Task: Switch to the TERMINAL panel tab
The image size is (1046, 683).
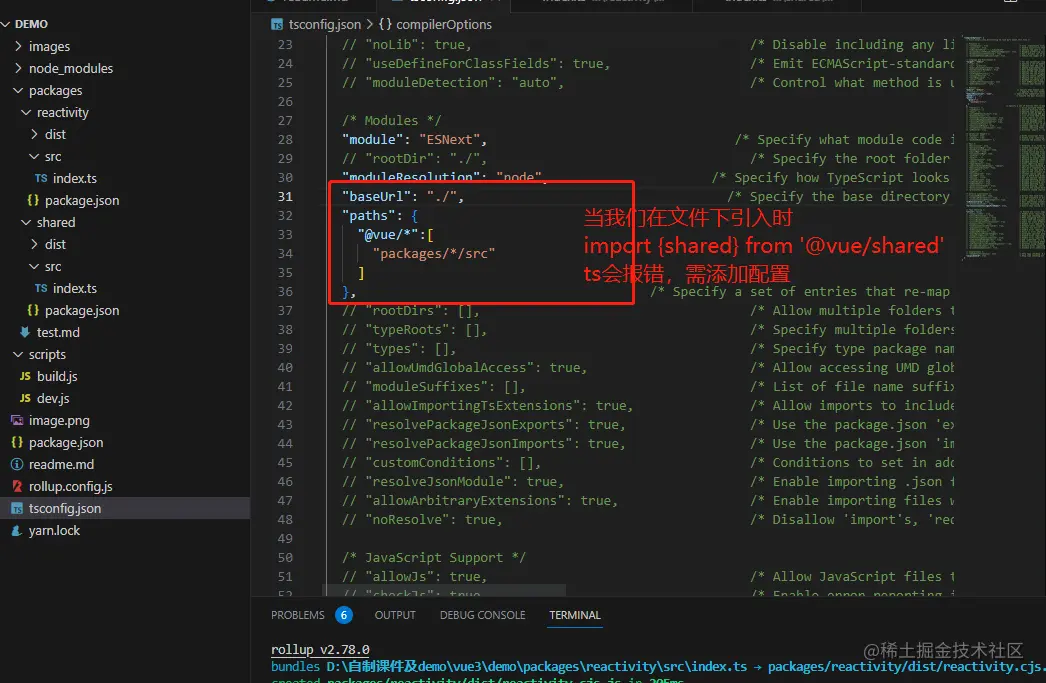Action: (575, 615)
